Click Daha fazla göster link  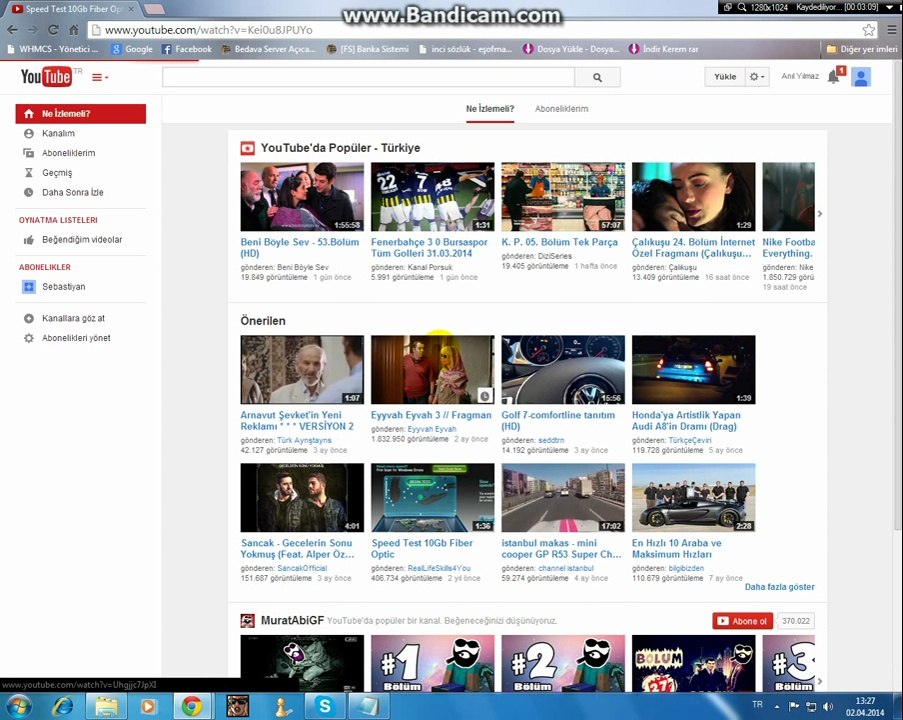click(x=779, y=587)
